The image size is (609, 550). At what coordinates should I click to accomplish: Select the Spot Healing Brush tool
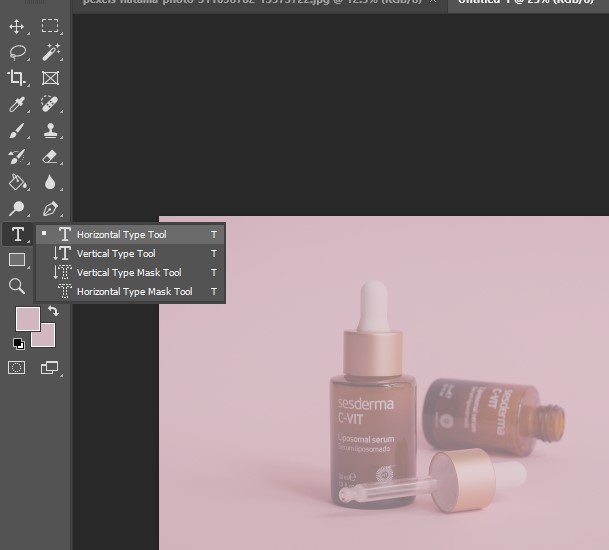pos(50,104)
